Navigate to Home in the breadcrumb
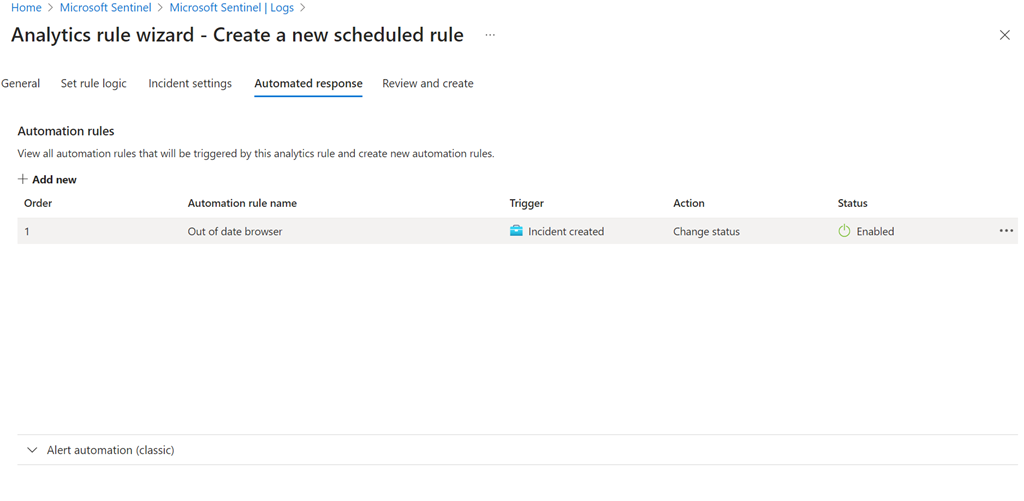Image resolution: width=1024 pixels, height=501 pixels. tap(26, 8)
